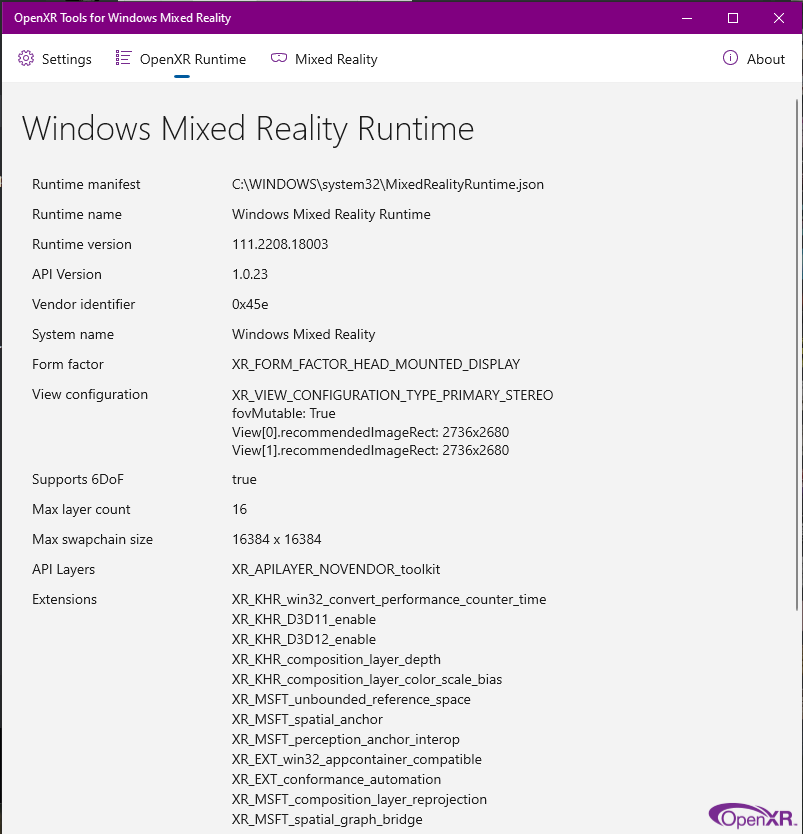Click View[0].recommendedImageRect line
The image size is (803, 834).
point(371,432)
